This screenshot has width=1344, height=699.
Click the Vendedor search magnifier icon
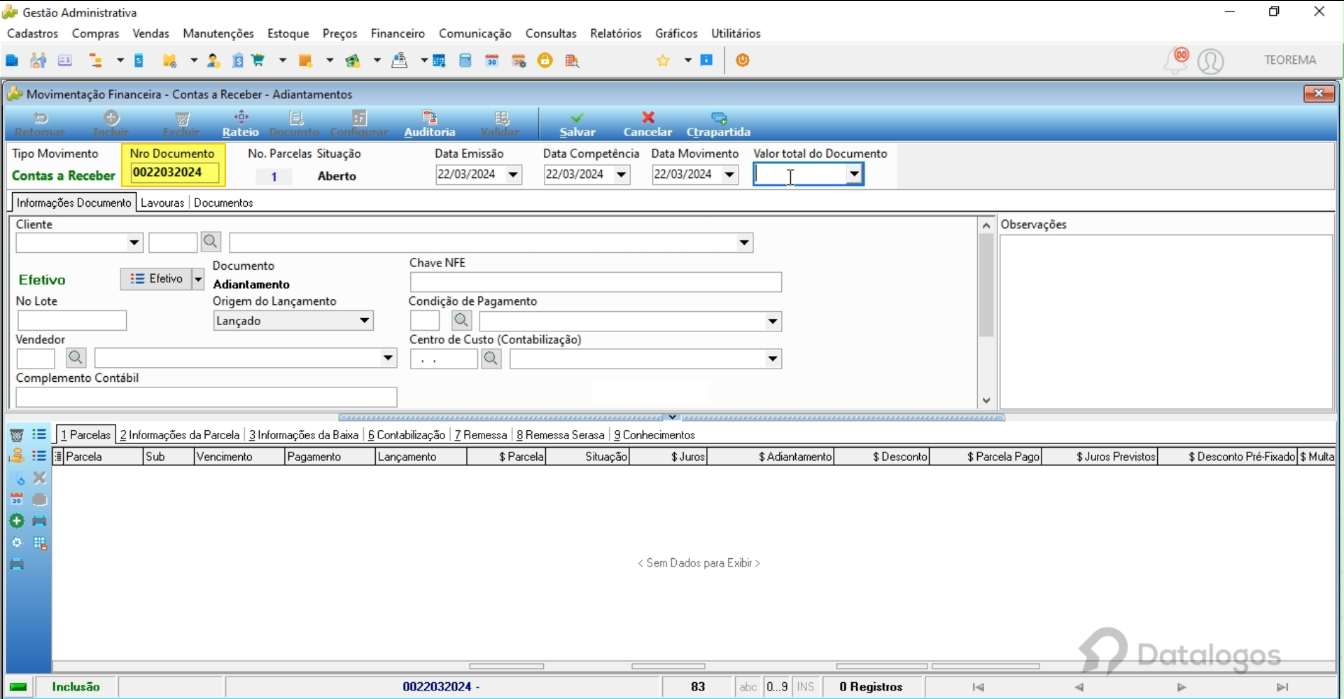point(76,358)
